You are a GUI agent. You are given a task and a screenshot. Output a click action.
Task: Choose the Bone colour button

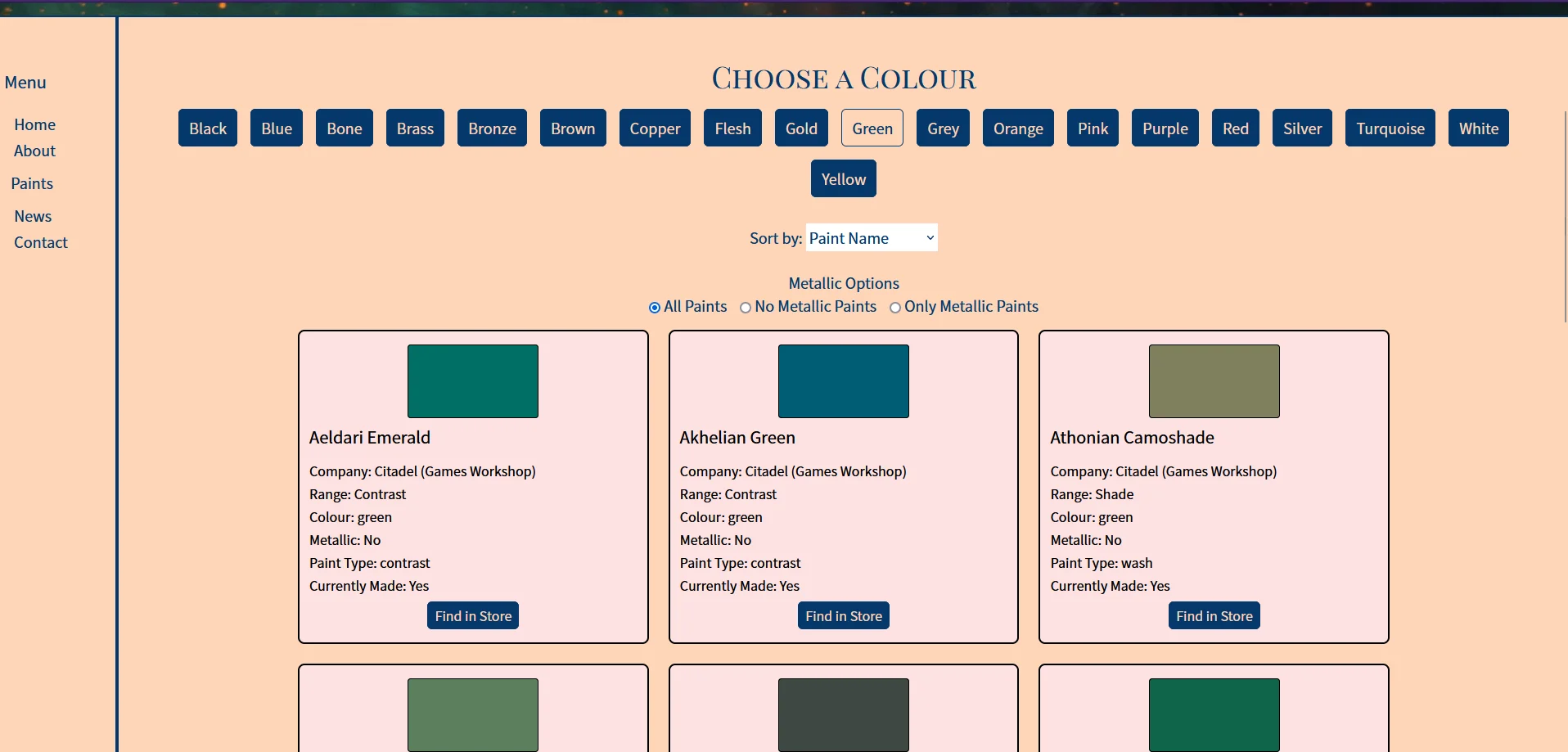point(345,128)
